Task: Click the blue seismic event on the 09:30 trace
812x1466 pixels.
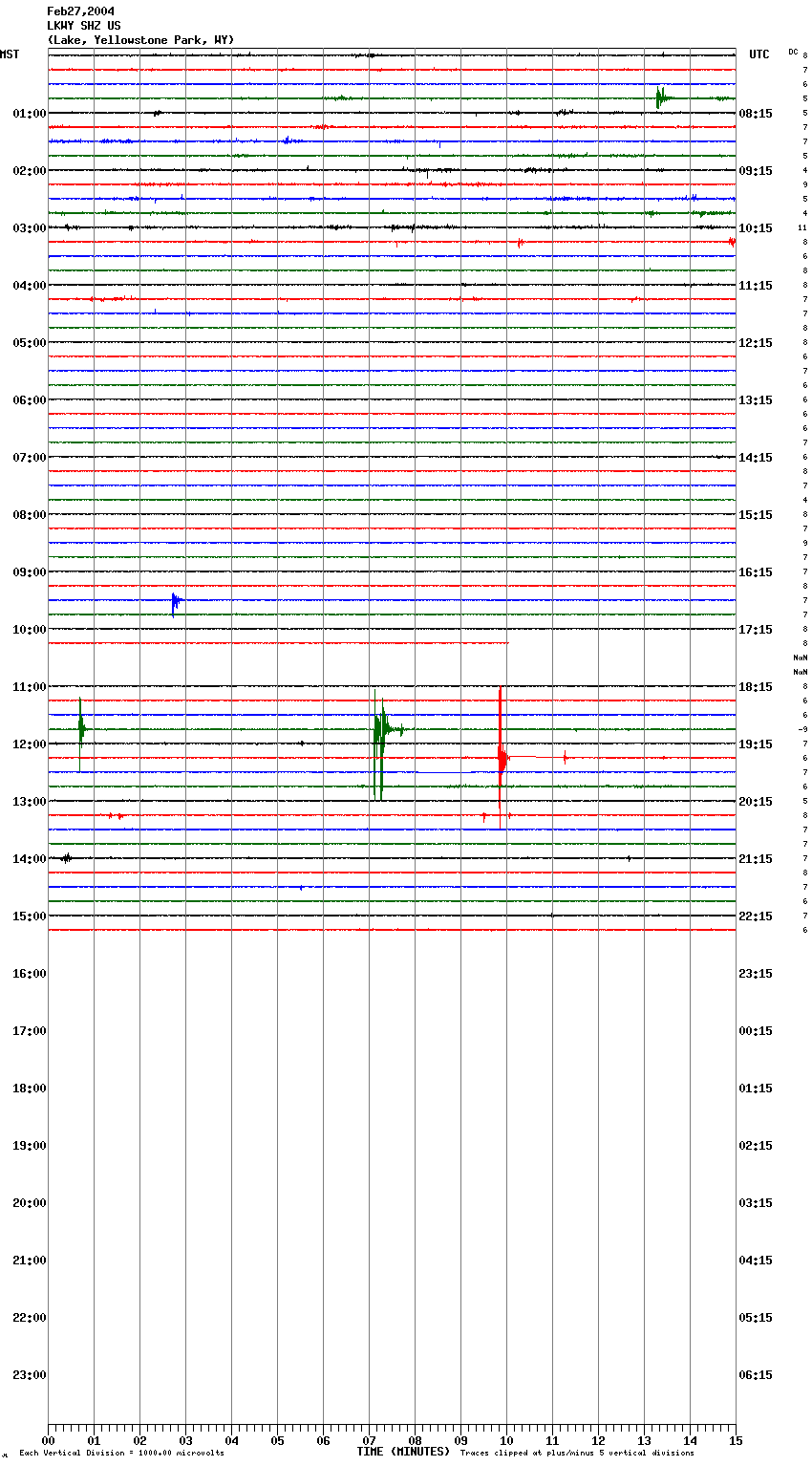Action: (x=176, y=604)
